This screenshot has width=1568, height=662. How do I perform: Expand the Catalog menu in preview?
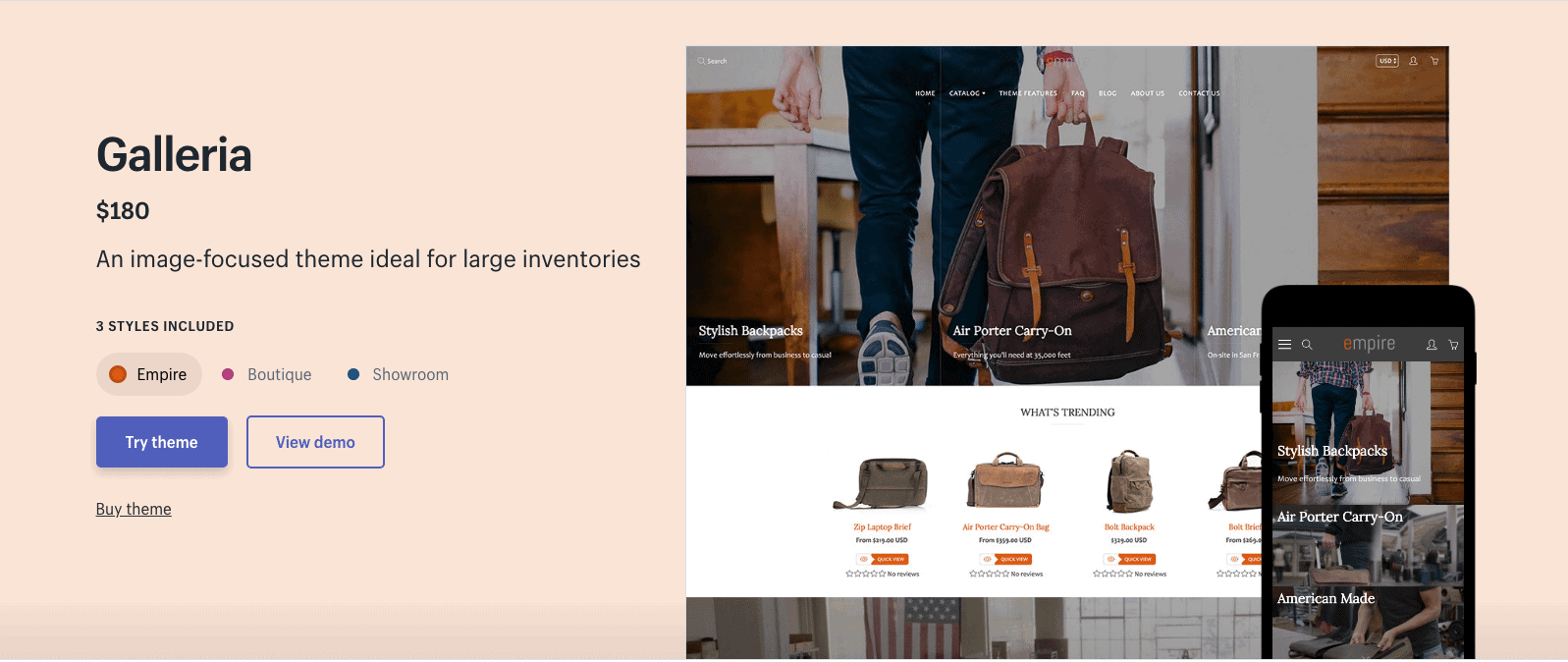click(x=967, y=93)
